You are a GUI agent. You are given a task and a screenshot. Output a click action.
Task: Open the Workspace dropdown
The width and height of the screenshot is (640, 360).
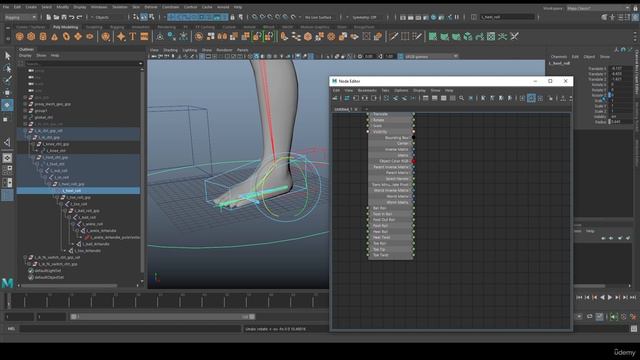click(x=598, y=8)
